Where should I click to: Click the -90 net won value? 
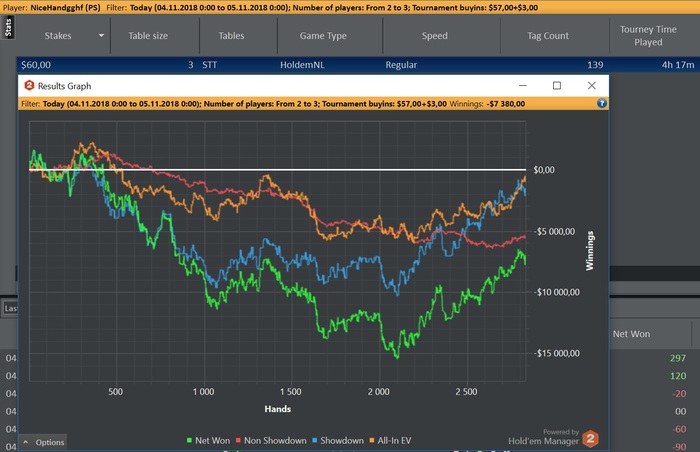click(x=679, y=446)
